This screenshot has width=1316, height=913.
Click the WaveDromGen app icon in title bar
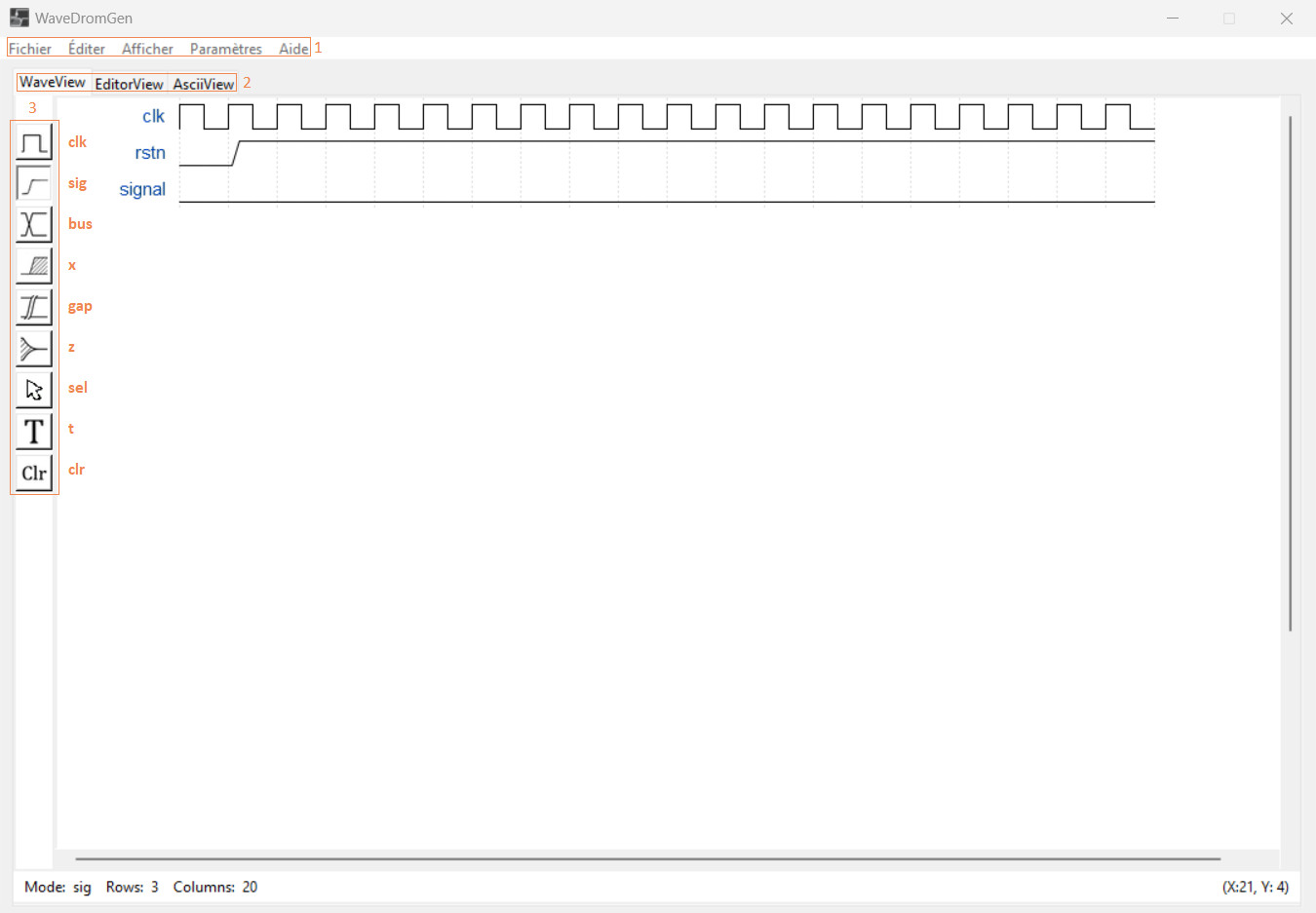coord(19,18)
